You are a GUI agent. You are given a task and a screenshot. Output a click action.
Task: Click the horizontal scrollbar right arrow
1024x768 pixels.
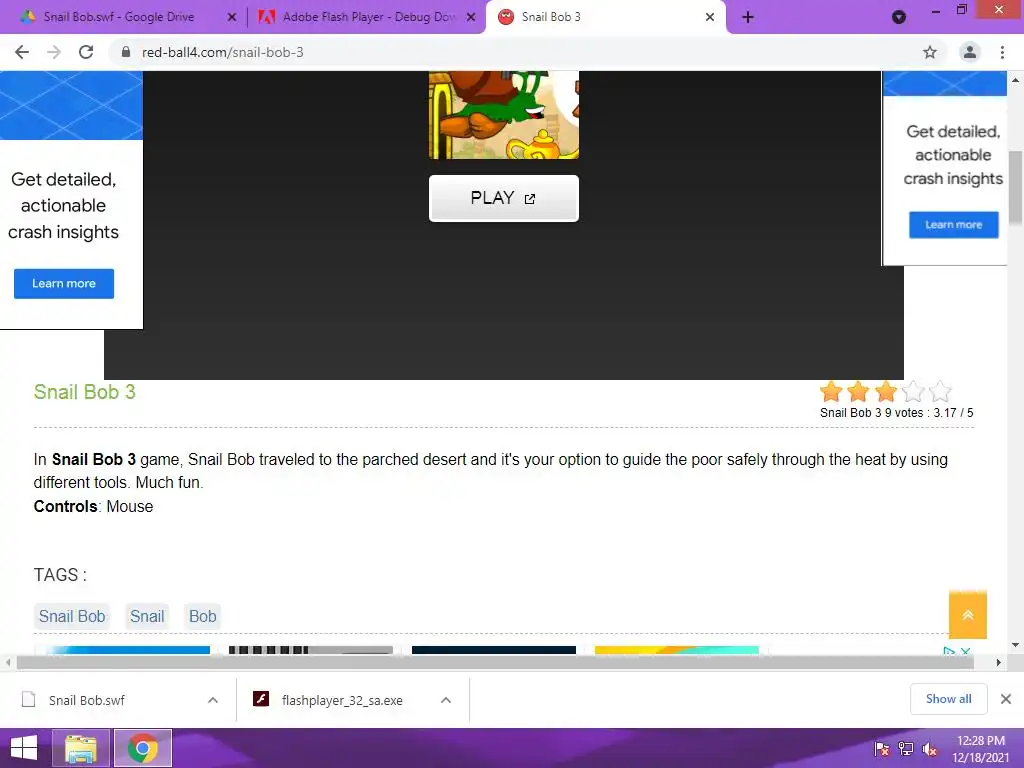[x=999, y=662]
